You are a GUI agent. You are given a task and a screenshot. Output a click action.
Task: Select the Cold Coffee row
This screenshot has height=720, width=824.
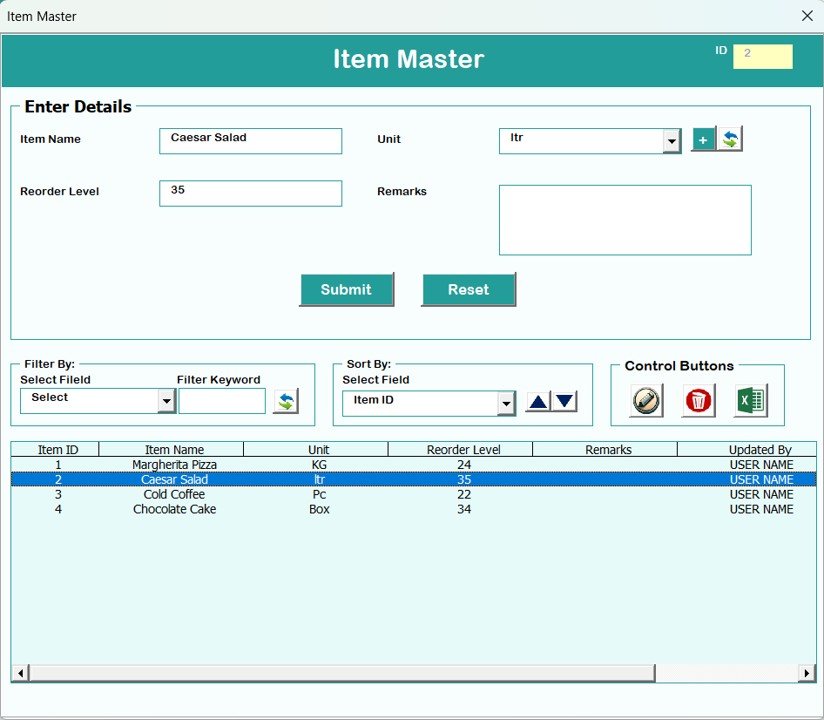tap(414, 495)
